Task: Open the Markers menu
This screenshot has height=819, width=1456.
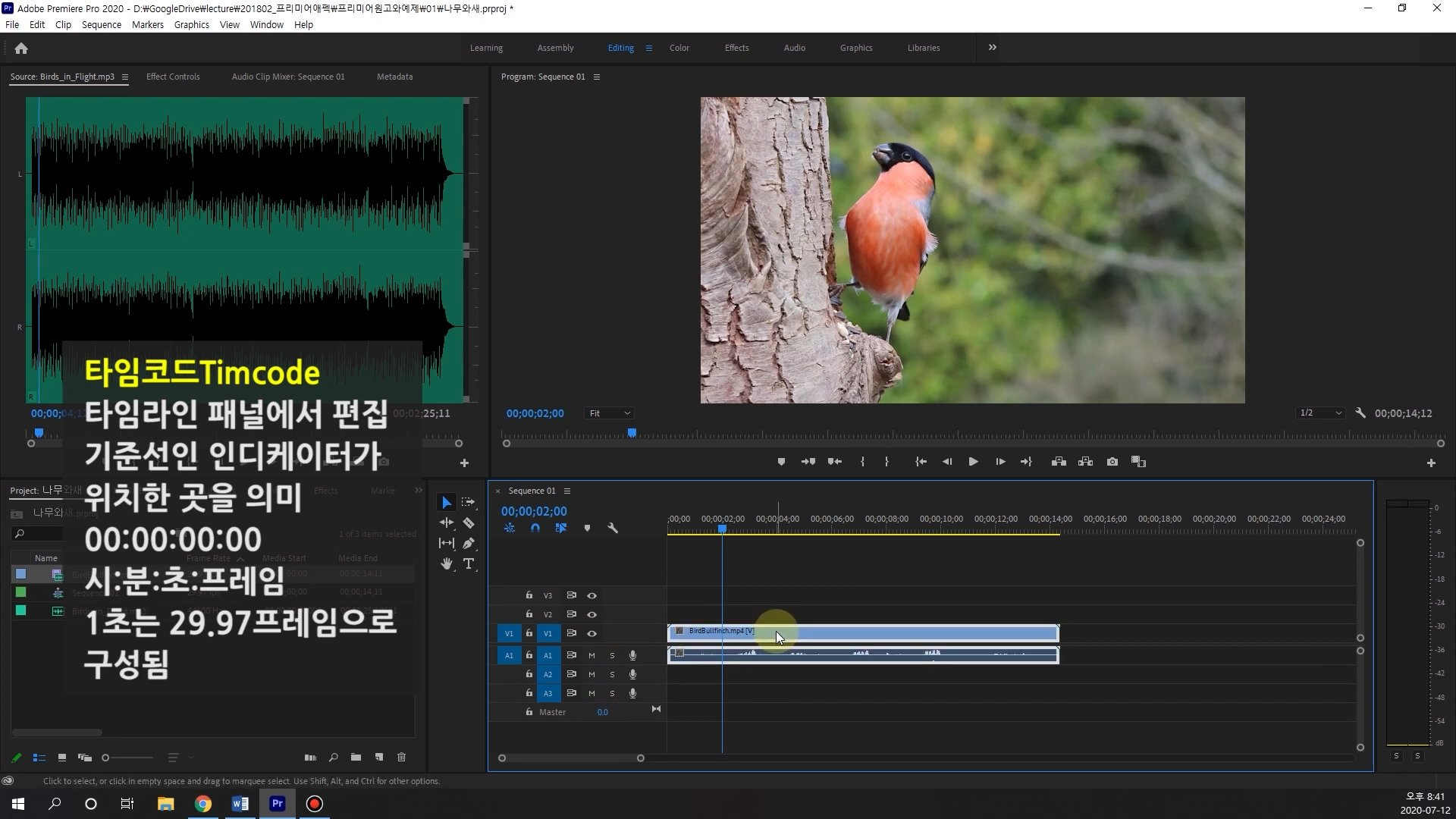Action: pos(148,24)
